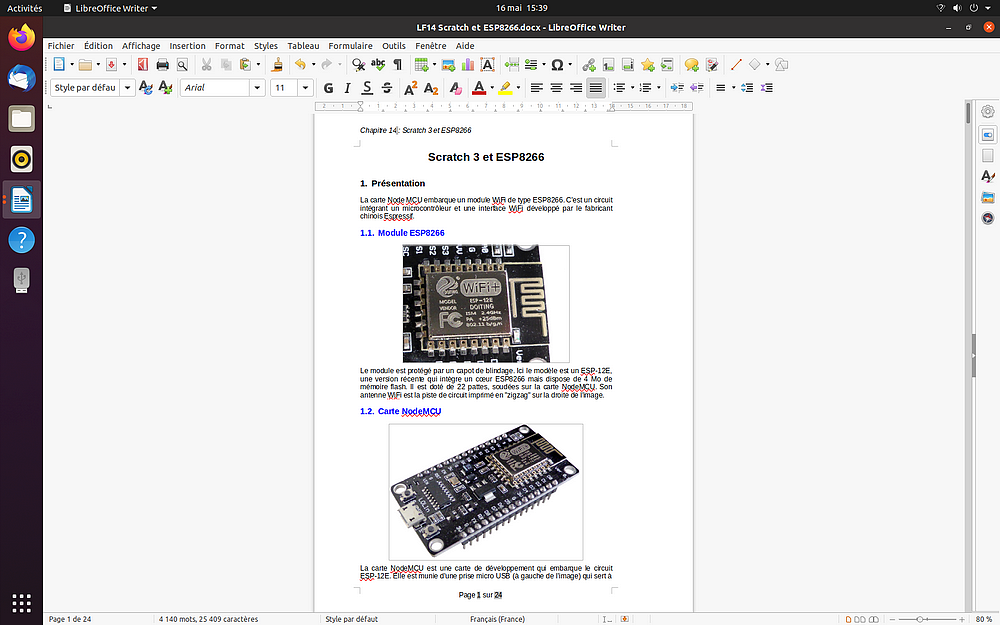Open the Files manager in the dock
The image size is (1000, 625).
22,119
